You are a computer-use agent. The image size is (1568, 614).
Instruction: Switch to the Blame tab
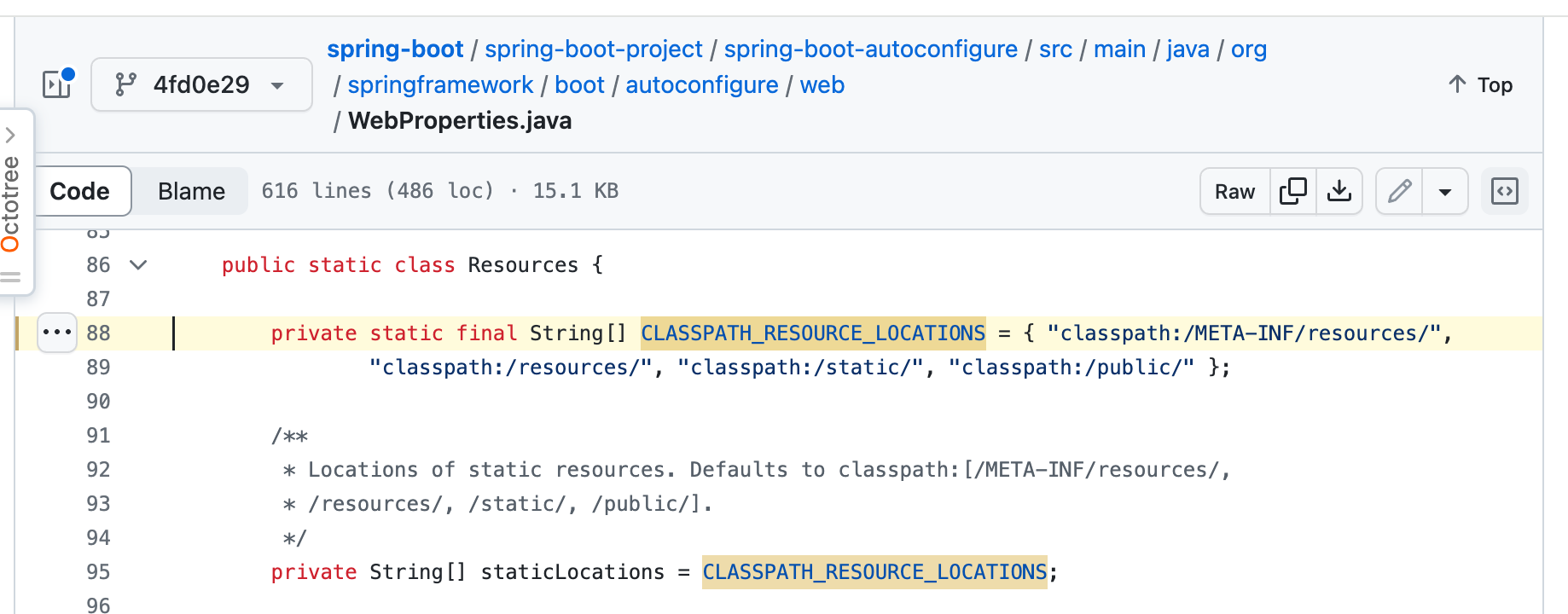coord(191,191)
